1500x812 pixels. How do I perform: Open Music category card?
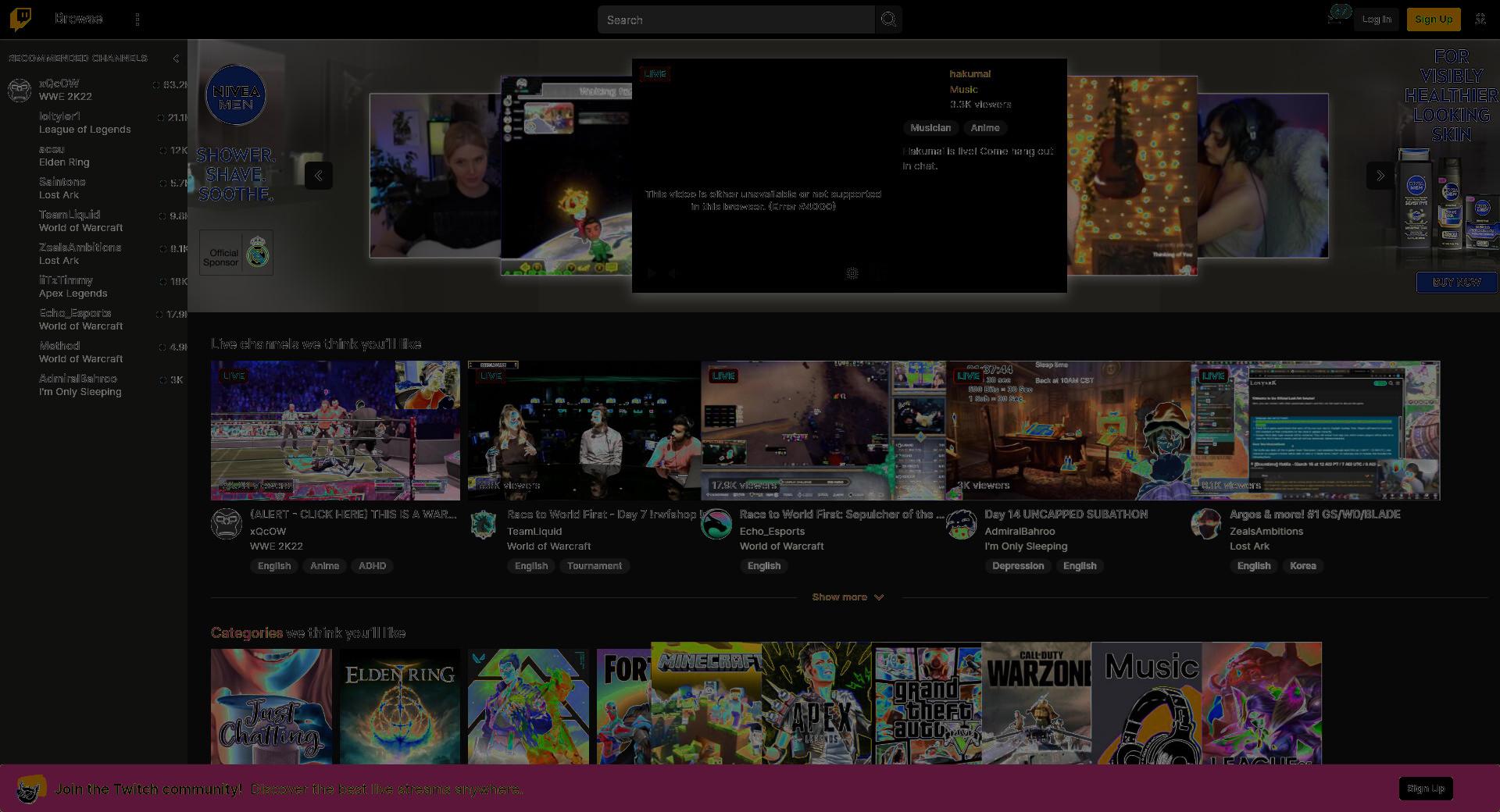pos(1147,703)
